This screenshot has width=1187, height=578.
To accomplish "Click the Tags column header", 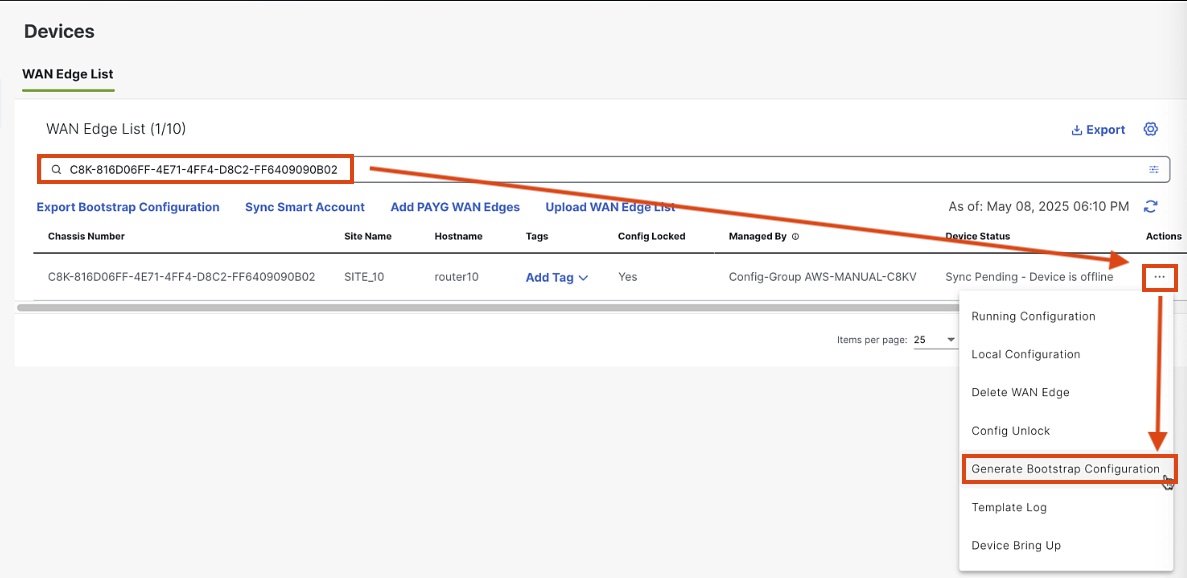I will pyautogui.click(x=537, y=236).
